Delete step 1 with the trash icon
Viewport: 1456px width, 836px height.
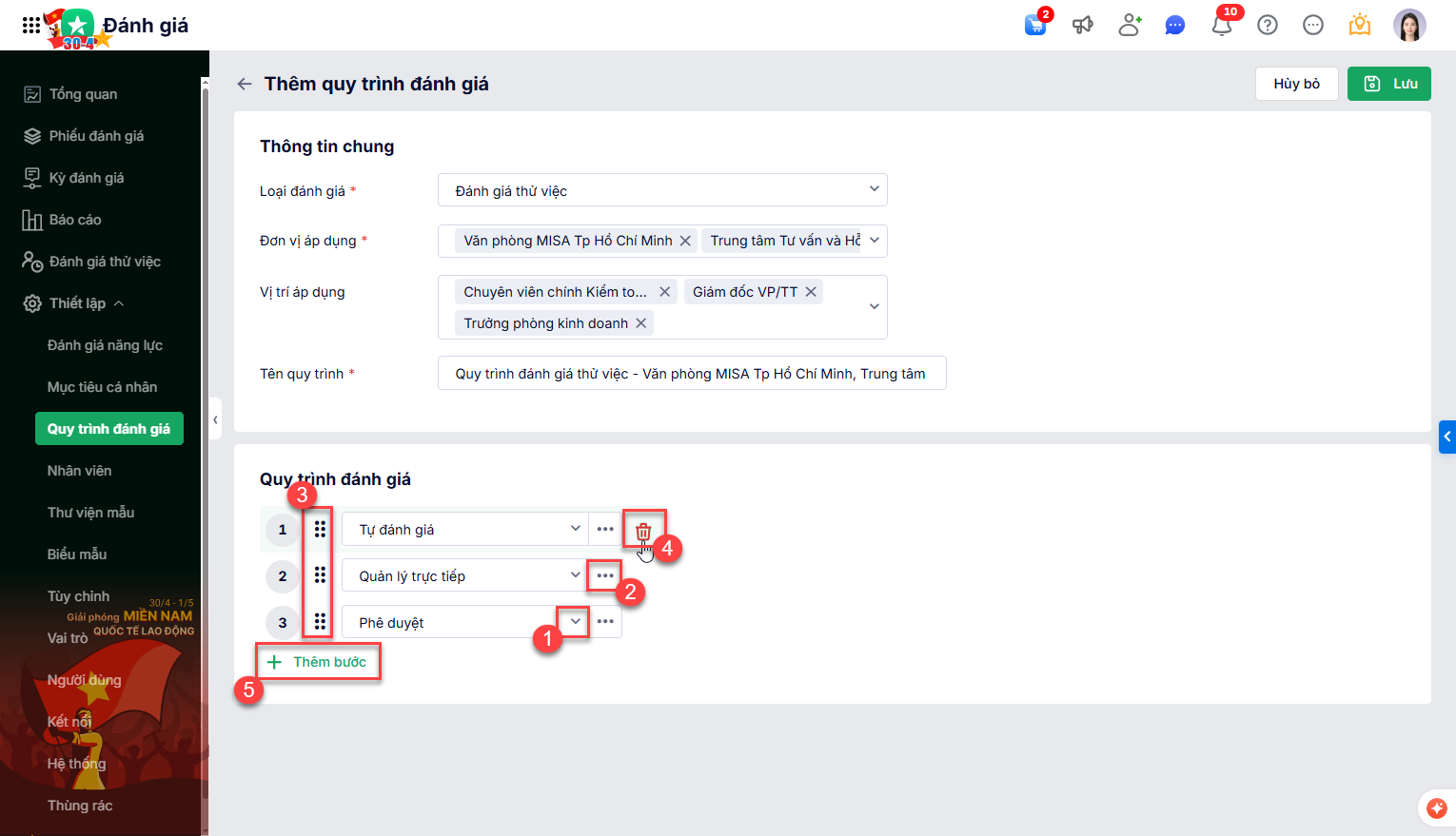coord(643,532)
